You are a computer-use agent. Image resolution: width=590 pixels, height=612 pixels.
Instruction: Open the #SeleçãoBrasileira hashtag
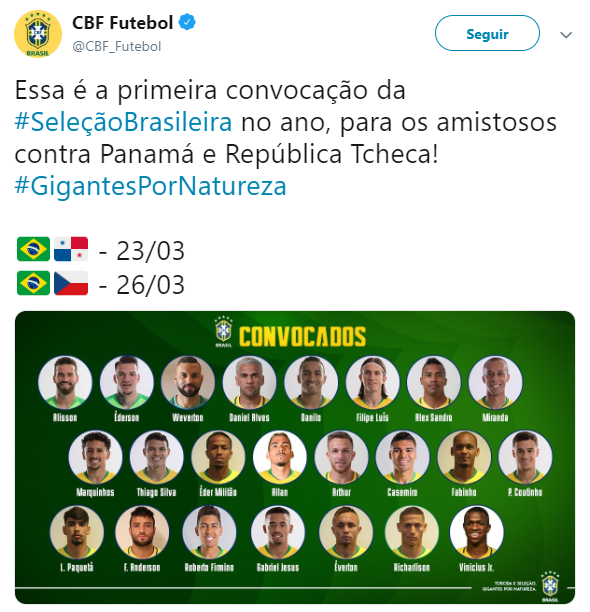(x=123, y=122)
